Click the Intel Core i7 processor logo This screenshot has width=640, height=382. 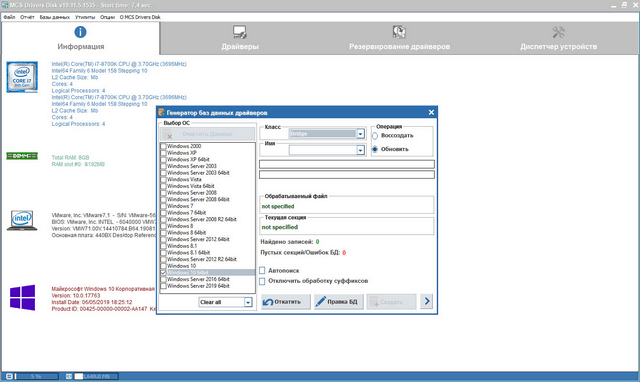coord(22,77)
